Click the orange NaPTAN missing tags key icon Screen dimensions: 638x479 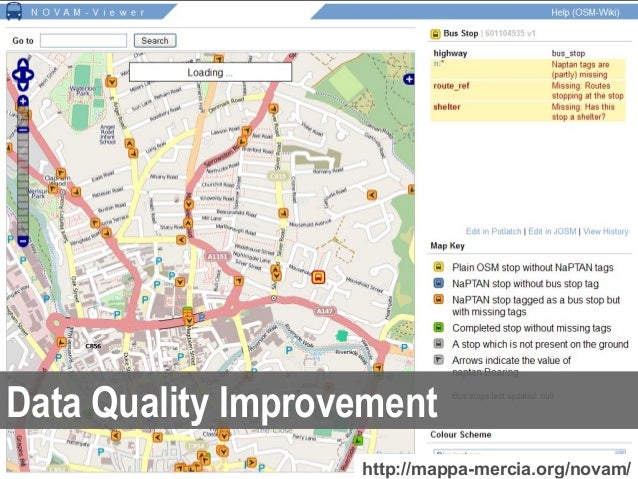(x=438, y=300)
